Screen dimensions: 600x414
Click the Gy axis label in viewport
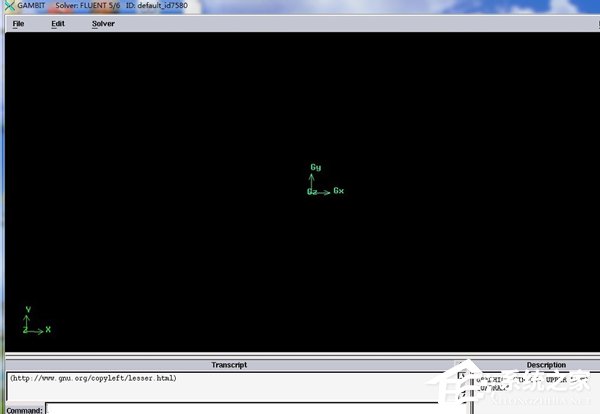tap(316, 167)
